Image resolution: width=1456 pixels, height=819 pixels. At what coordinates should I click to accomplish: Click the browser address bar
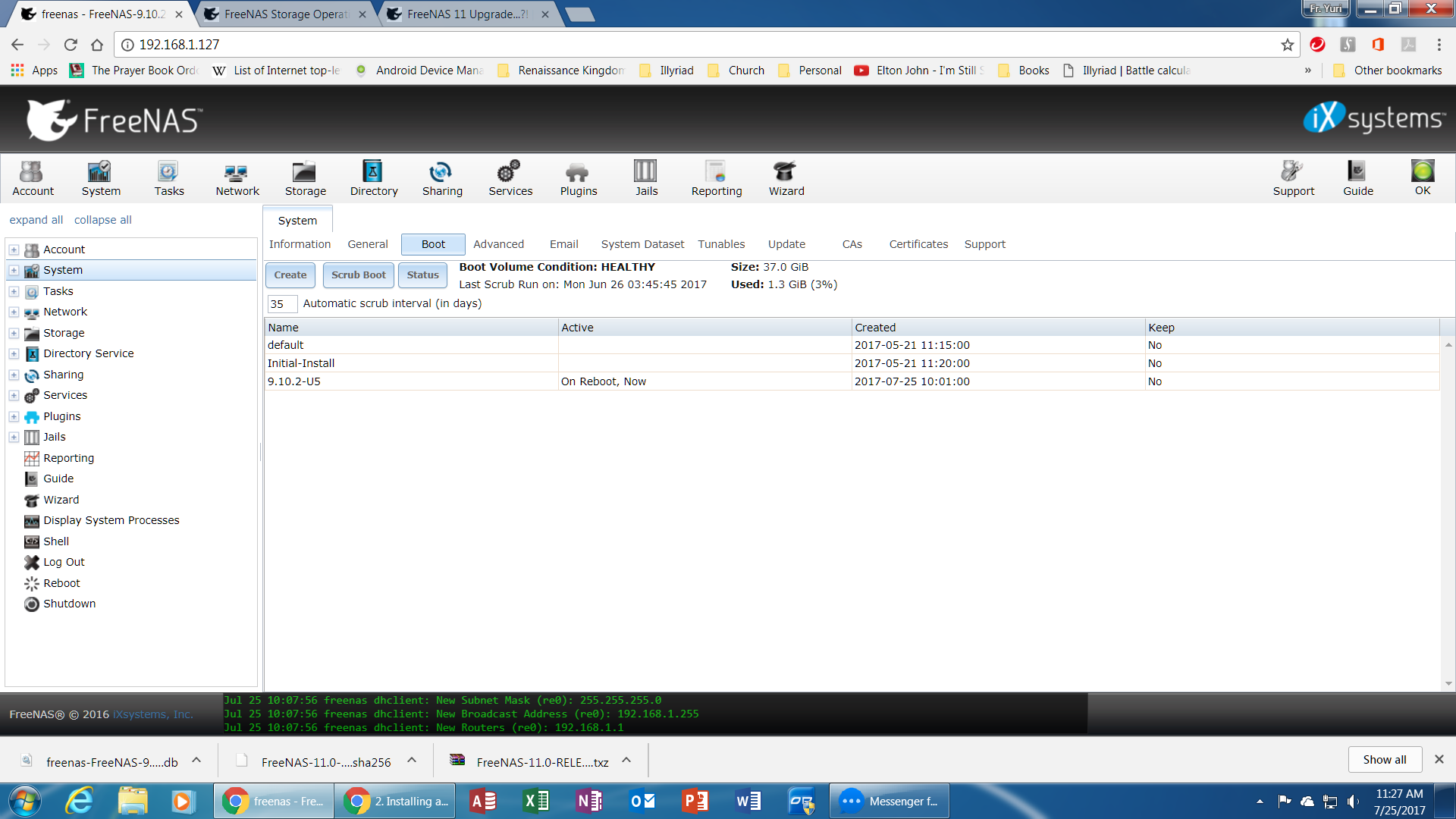click(705, 45)
